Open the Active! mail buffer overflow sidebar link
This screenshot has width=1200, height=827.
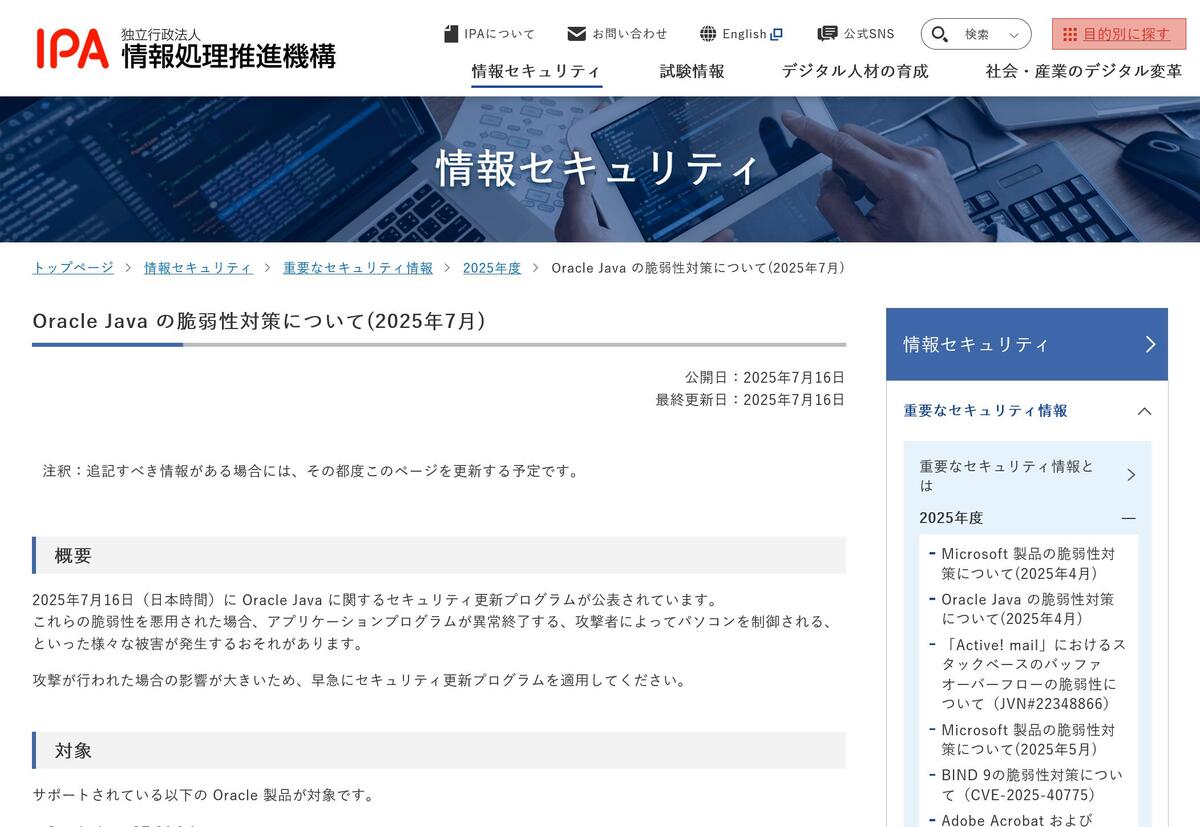(x=1034, y=674)
